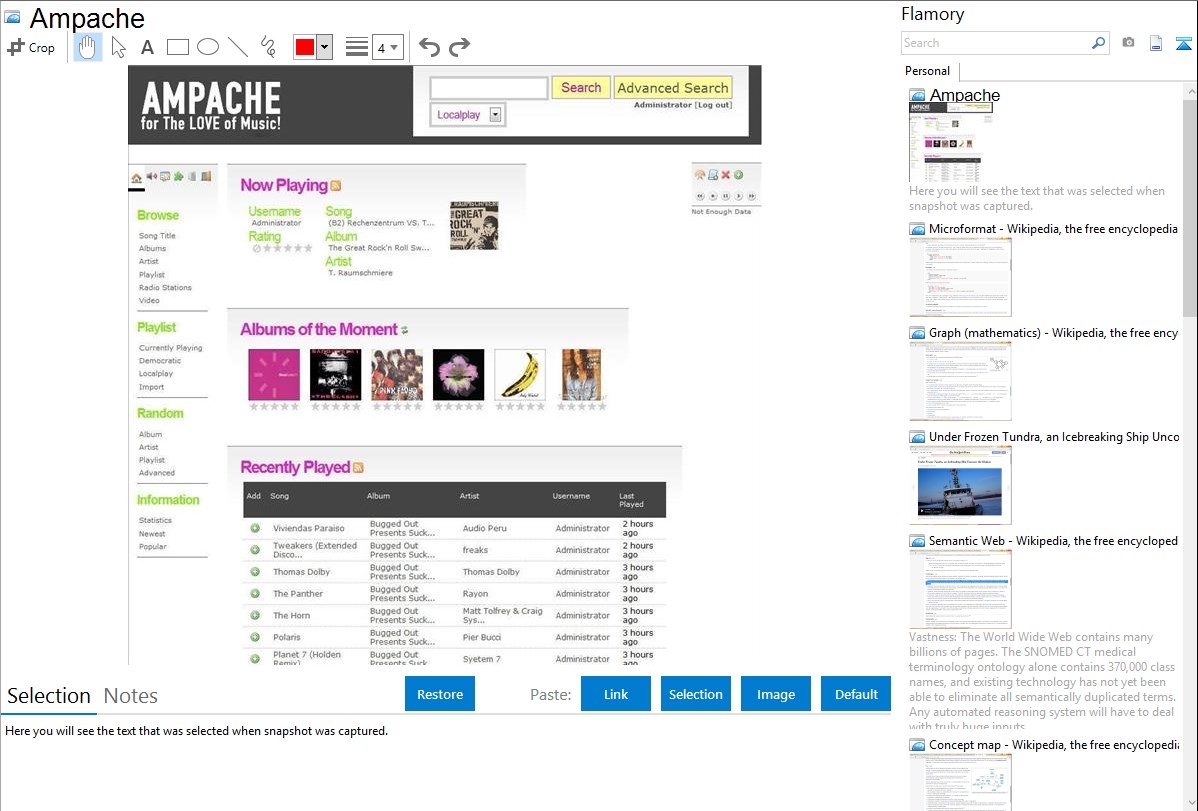The width and height of the screenshot is (1198, 811).
Task: Activate the hand pan tool
Action: pyautogui.click(x=88, y=47)
